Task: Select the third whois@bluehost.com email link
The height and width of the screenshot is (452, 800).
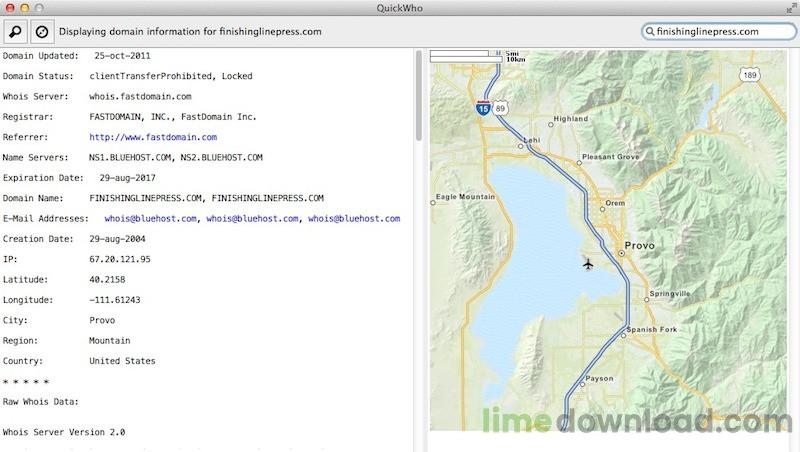Action: pos(353,219)
